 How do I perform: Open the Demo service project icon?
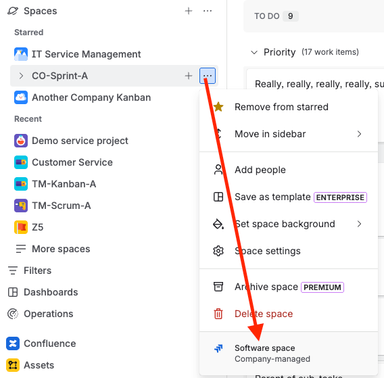[21, 141]
